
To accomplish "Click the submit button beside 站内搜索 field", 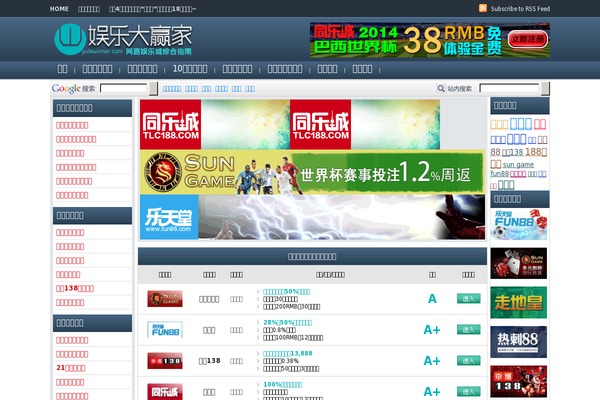I will (545, 88).
